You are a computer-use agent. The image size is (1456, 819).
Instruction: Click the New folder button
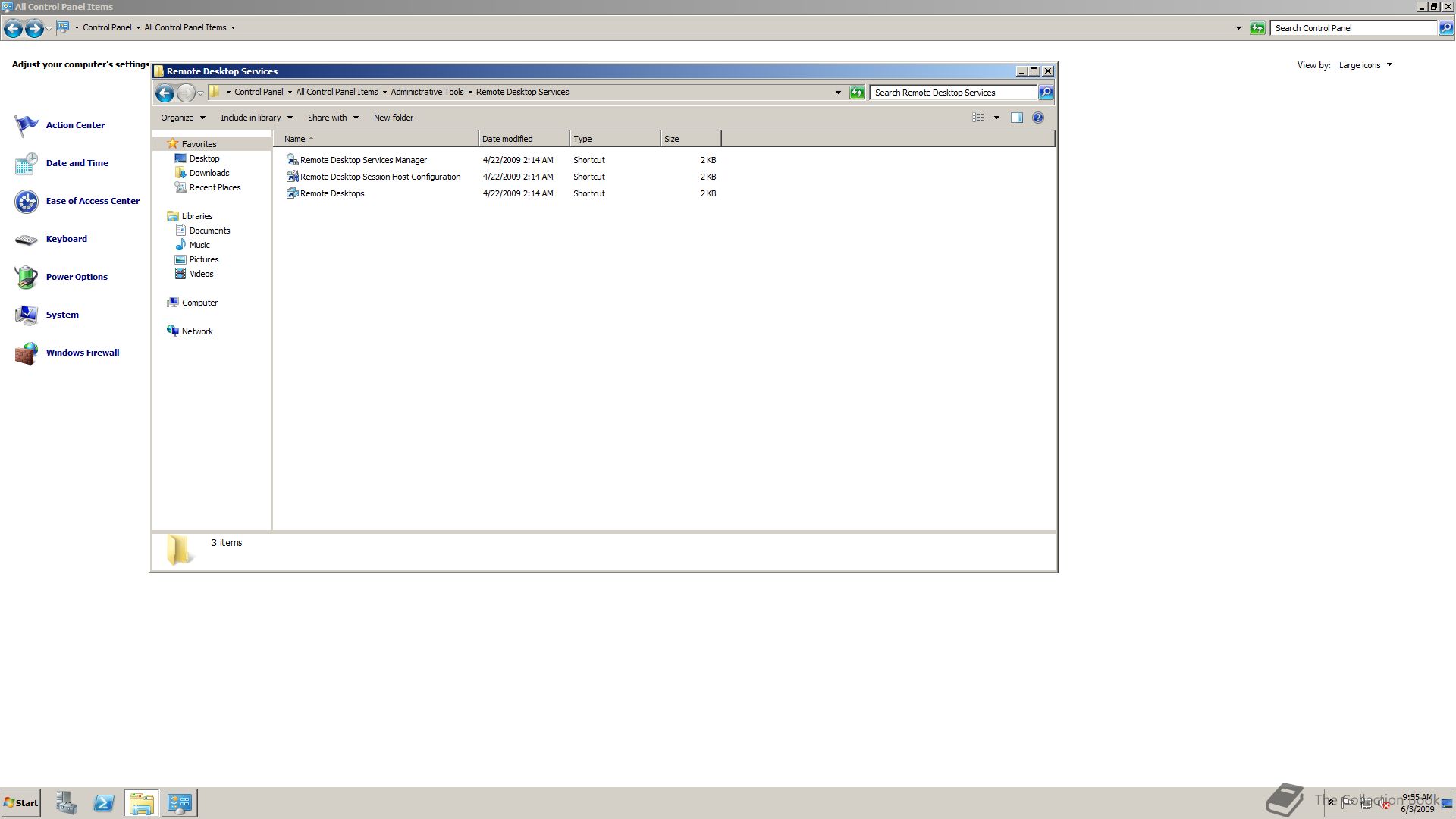pyautogui.click(x=393, y=118)
